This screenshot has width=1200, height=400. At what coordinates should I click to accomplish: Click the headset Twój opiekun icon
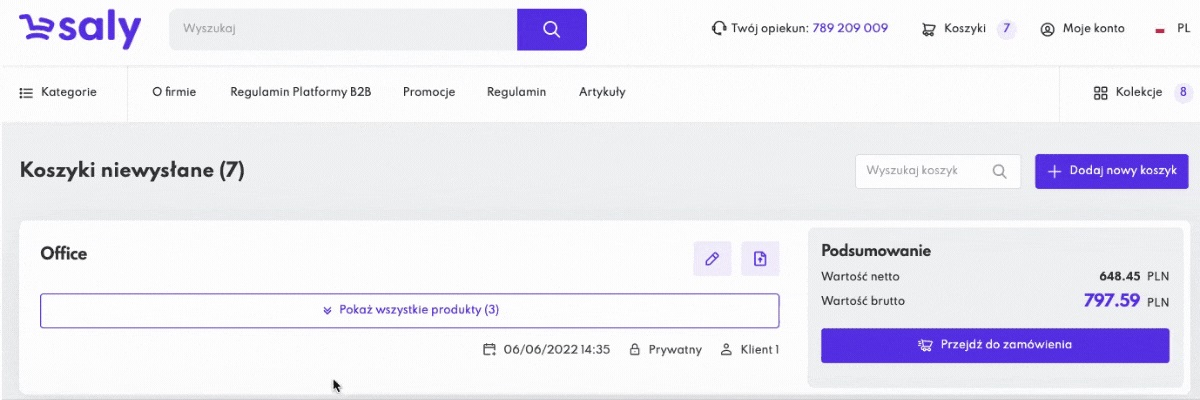pos(718,29)
